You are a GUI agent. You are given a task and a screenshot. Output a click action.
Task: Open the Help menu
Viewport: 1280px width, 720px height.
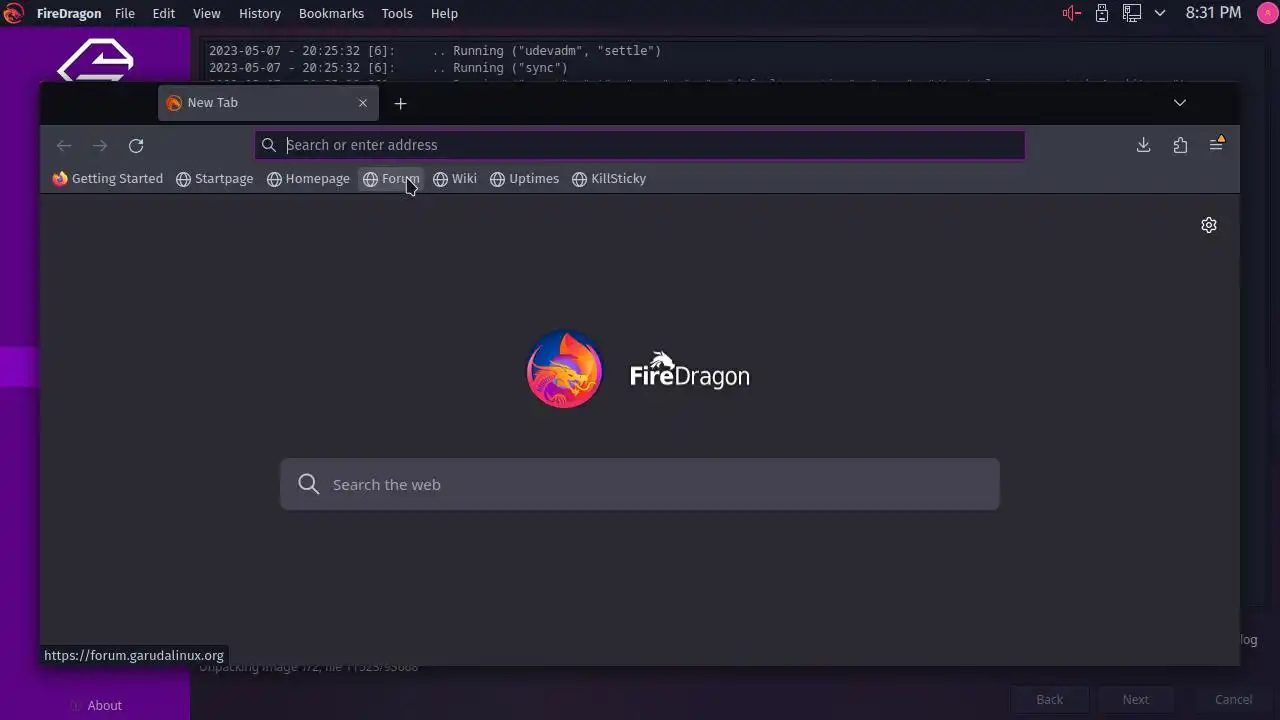tap(444, 13)
